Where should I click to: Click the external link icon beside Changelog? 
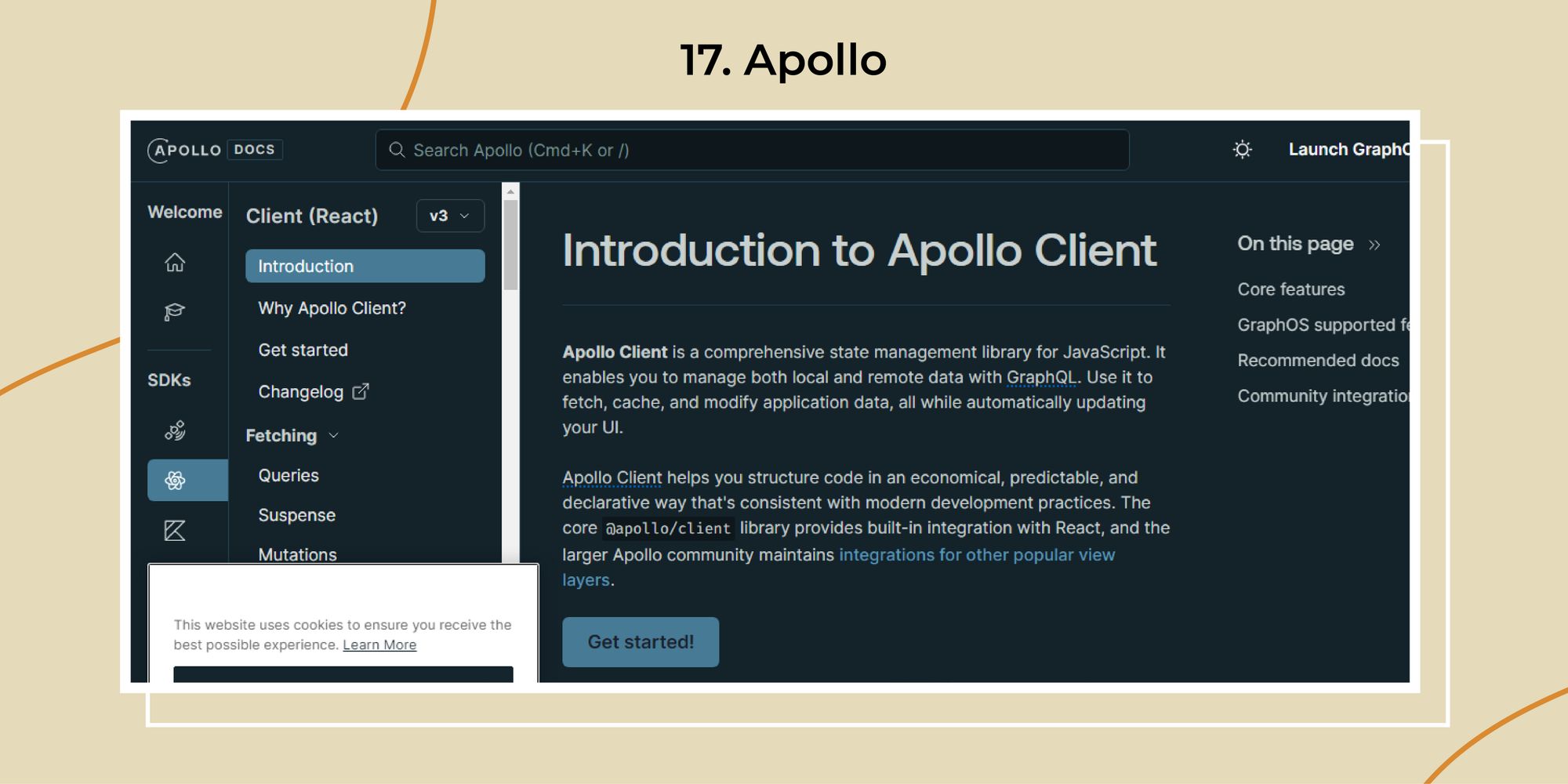pos(361,391)
